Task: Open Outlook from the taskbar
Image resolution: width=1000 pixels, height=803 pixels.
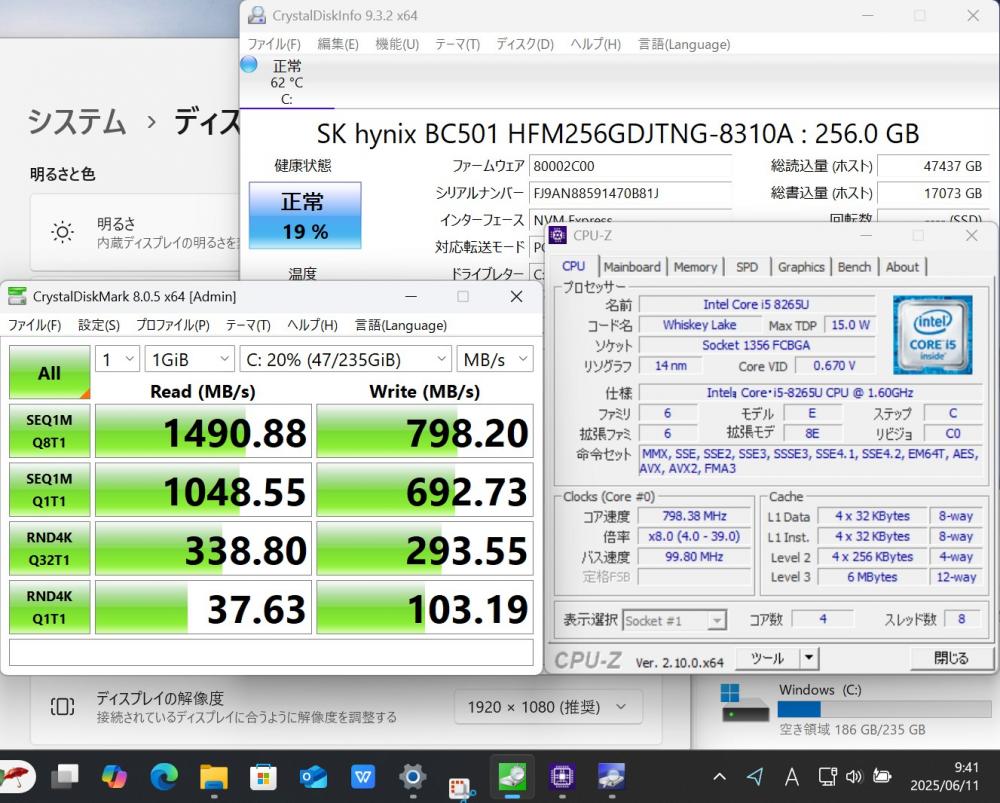Action: [313, 776]
